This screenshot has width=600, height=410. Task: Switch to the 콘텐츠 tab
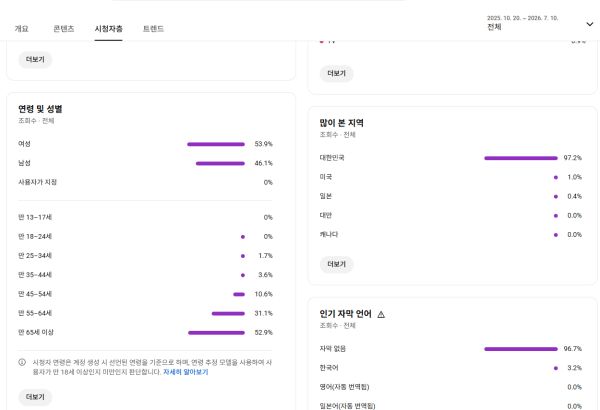click(x=64, y=29)
